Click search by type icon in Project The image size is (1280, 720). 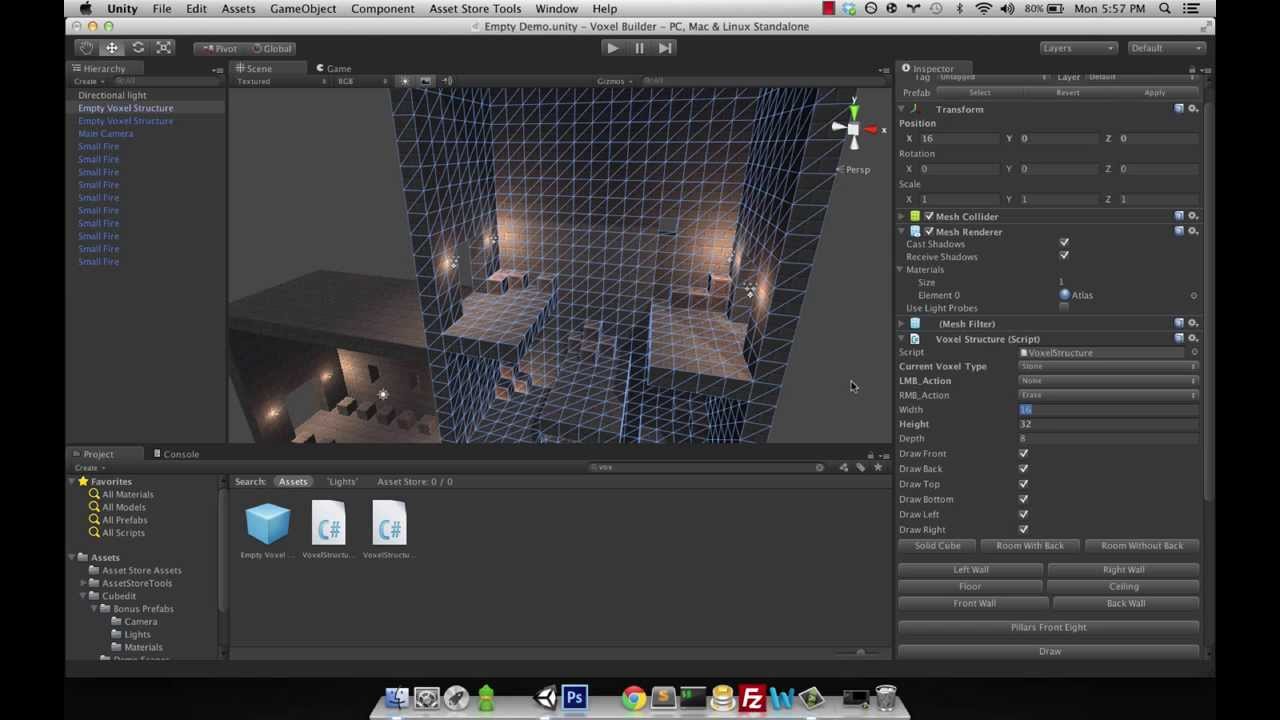click(x=843, y=467)
